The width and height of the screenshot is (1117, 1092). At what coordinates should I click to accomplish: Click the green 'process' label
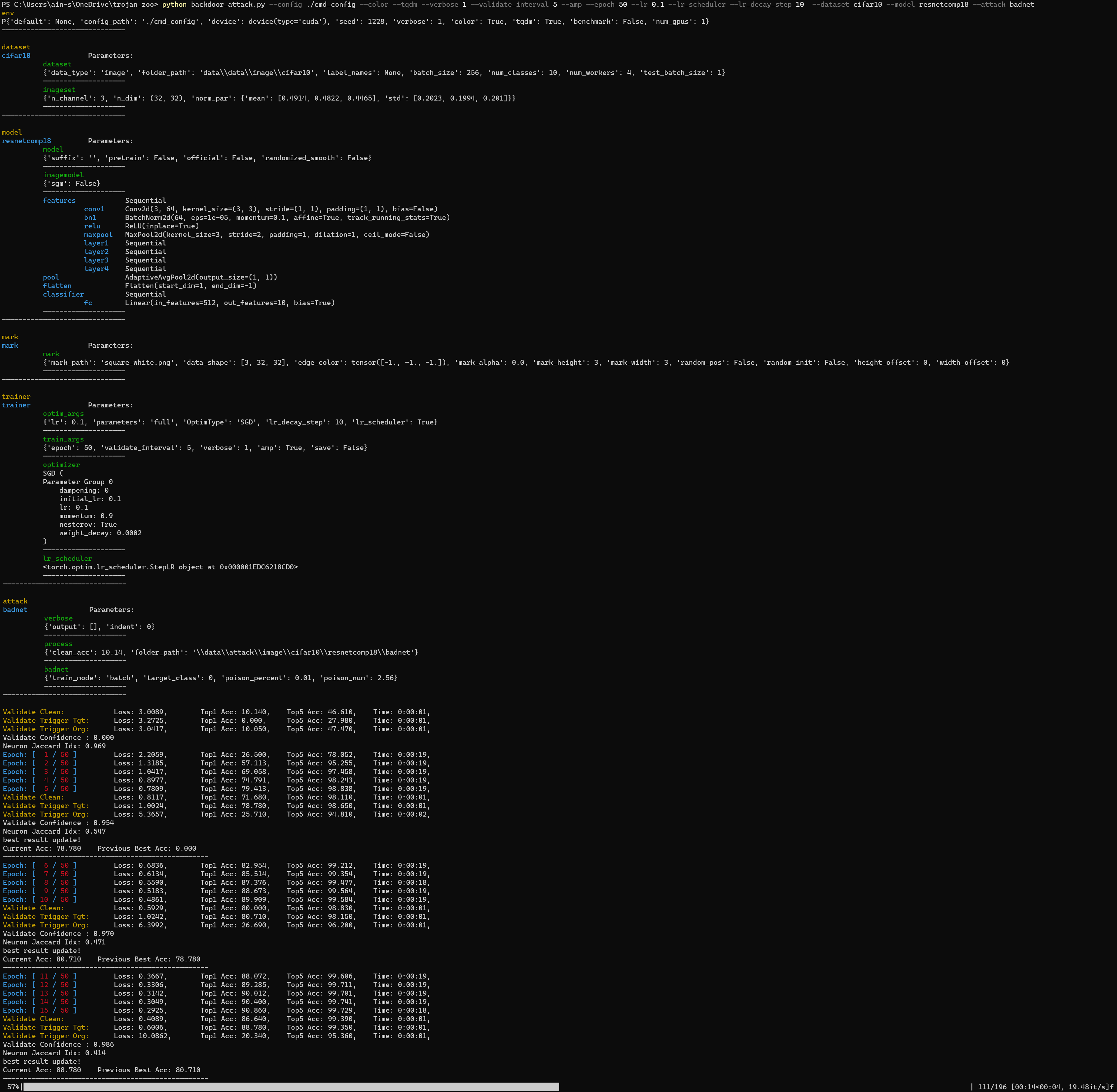pyautogui.click(x=58, y=644)
